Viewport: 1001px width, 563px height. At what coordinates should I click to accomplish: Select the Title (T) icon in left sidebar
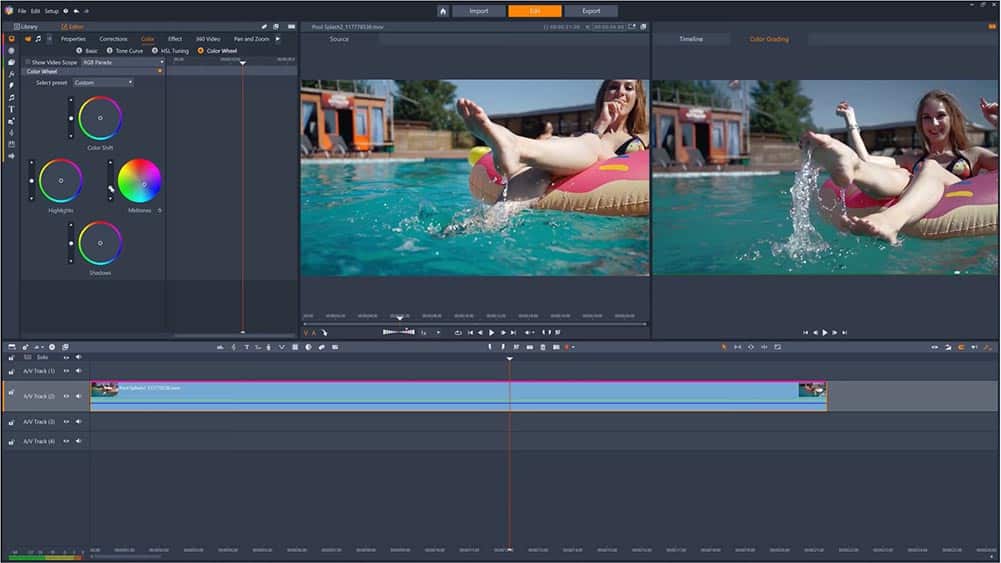tap(11, 109)
